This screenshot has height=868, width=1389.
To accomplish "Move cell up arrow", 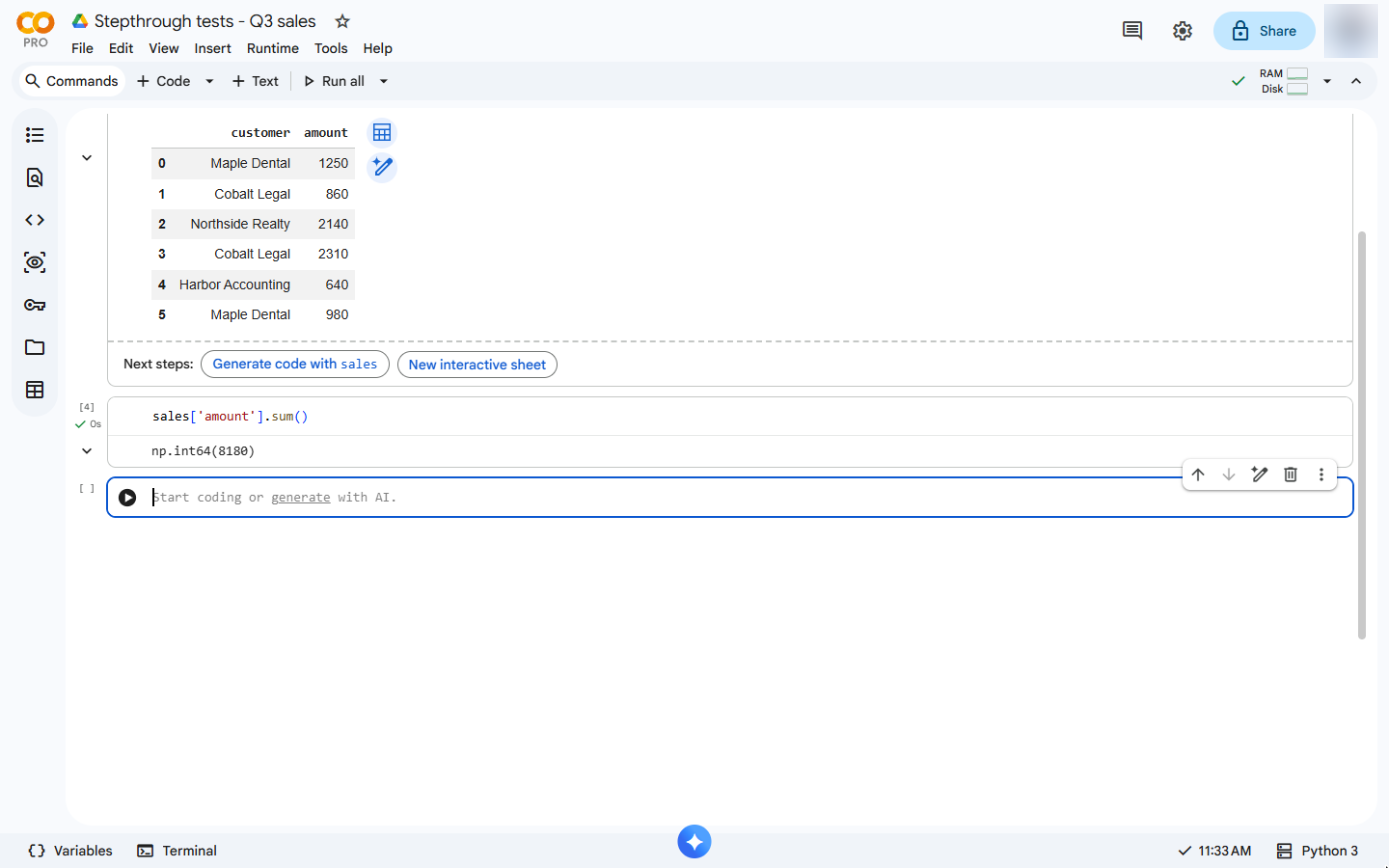I will [1198, 475].
